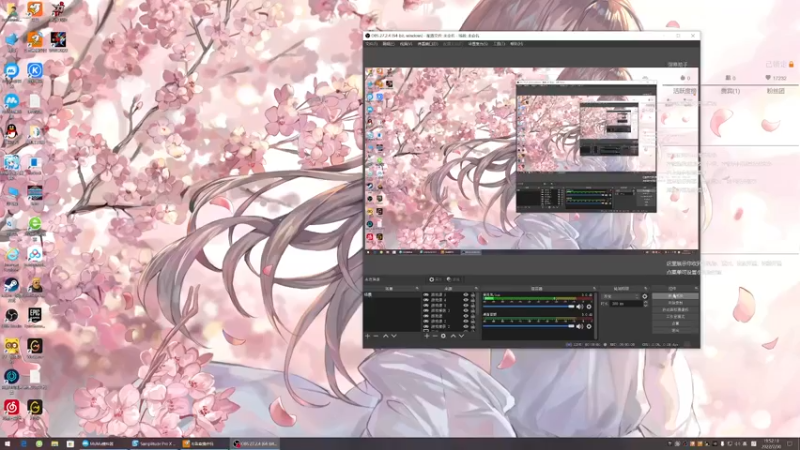Open the green 360 browser taskbar icon
Screen dimensions: 800x450
click(x=39, y=444)
